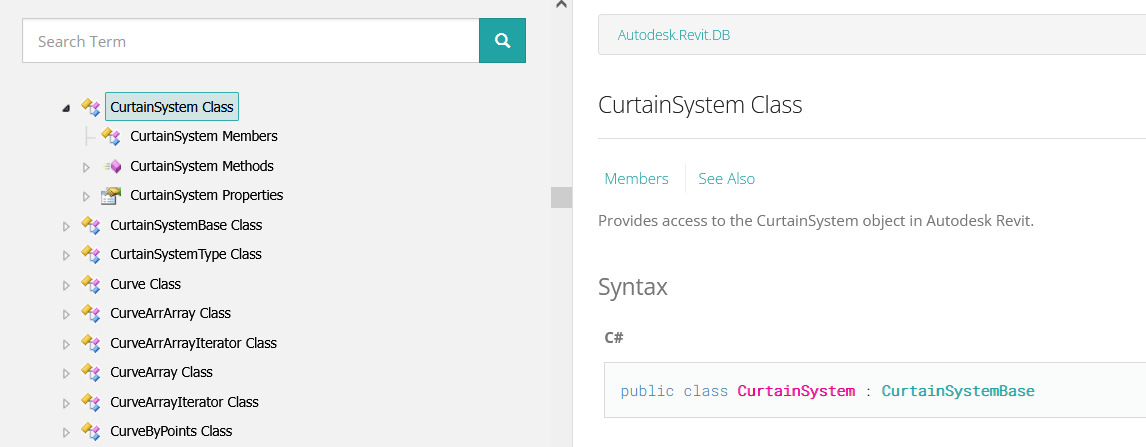Image resolution: width=1146 pixels, height=447 pixels.
Task: Expand the CurtainSystem Properties node
Action: pyautogui.click(x=86, y=196)
